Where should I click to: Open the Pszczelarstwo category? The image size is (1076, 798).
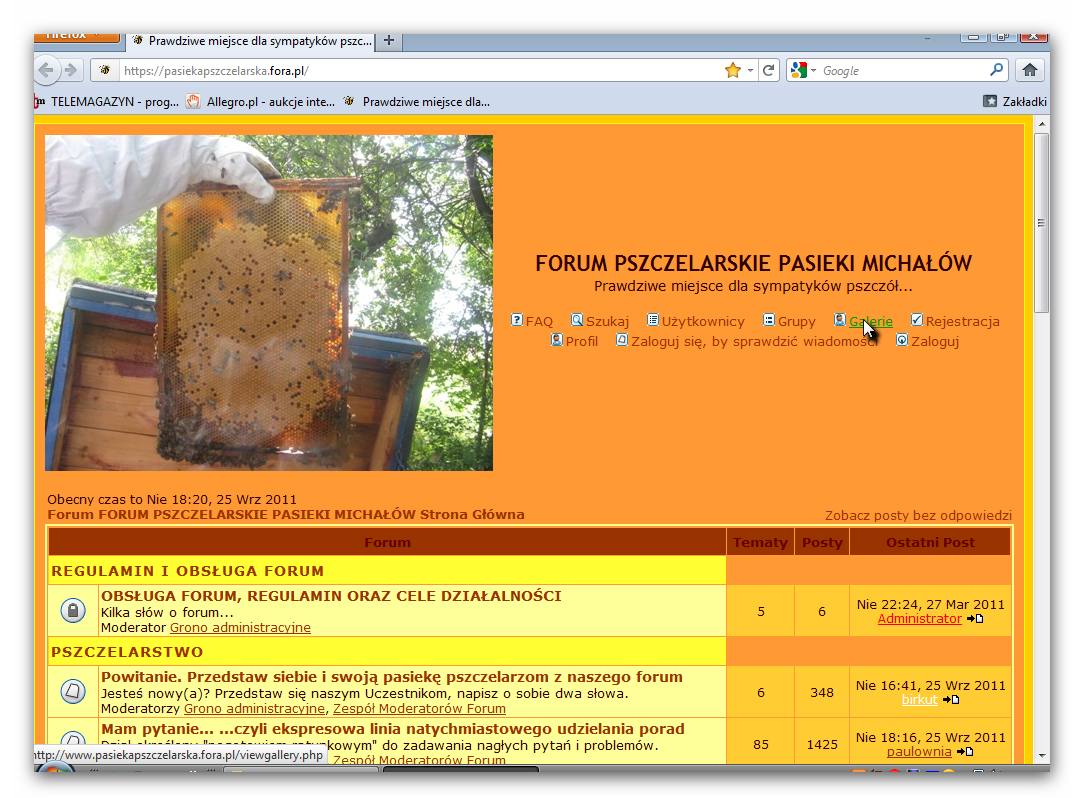click(127, 652)
